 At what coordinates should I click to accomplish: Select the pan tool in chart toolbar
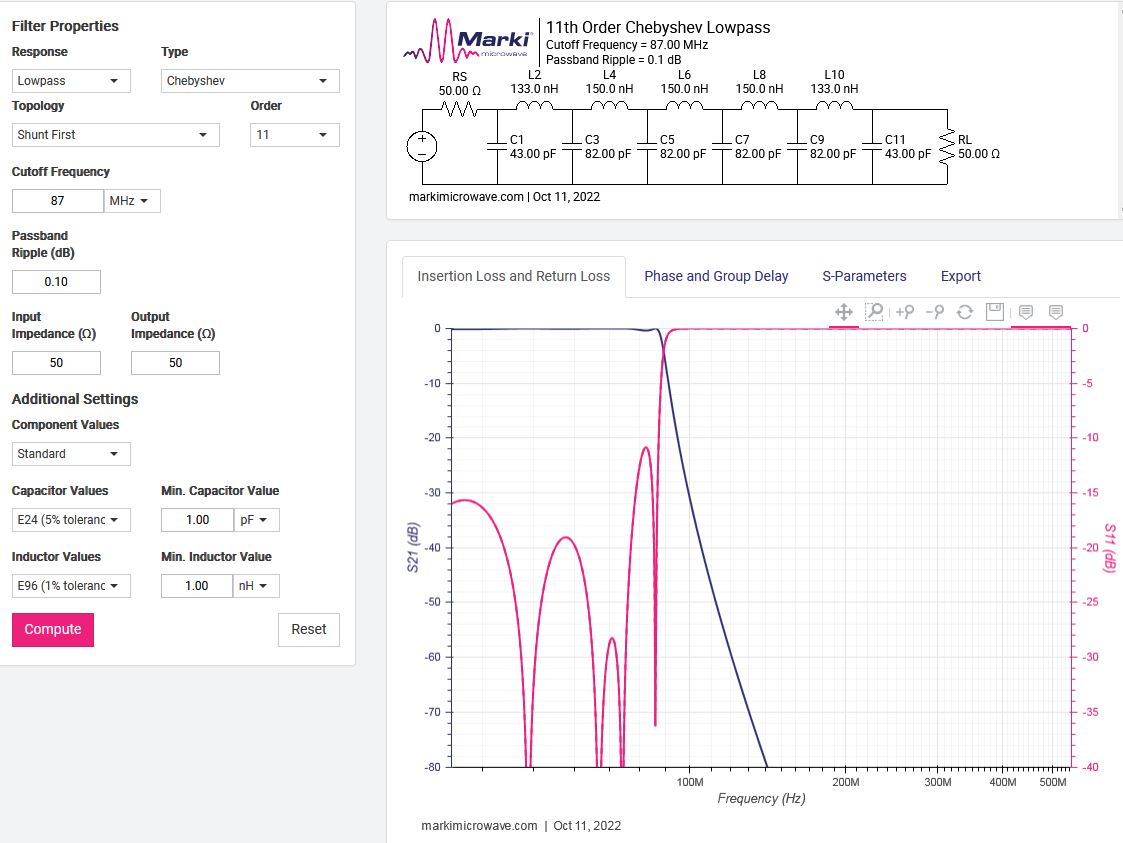[x=844, y=312]
